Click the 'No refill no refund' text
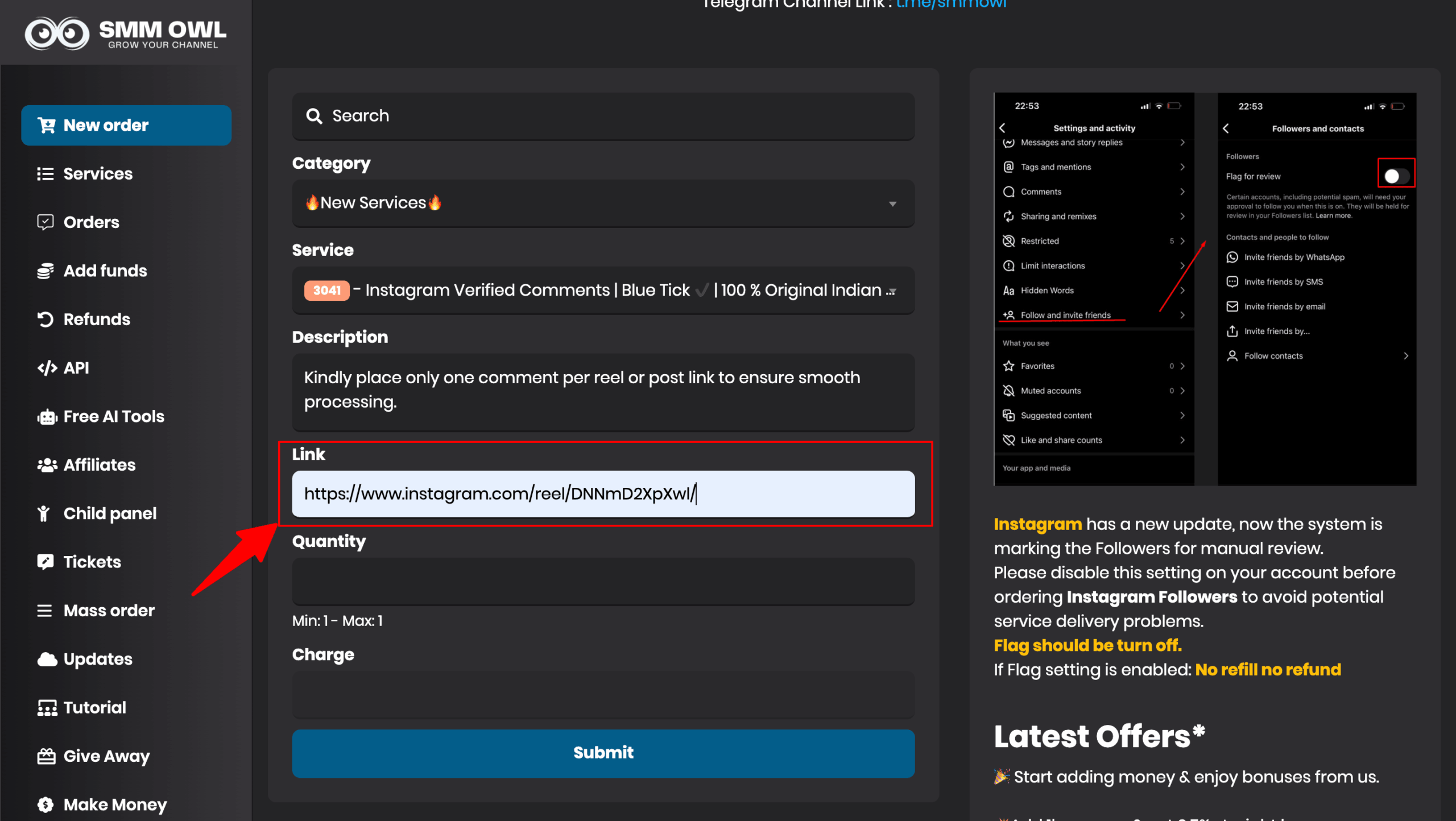Image resolution: width=1456 pixels, height=821 pixels. [x=1268, y=670]
